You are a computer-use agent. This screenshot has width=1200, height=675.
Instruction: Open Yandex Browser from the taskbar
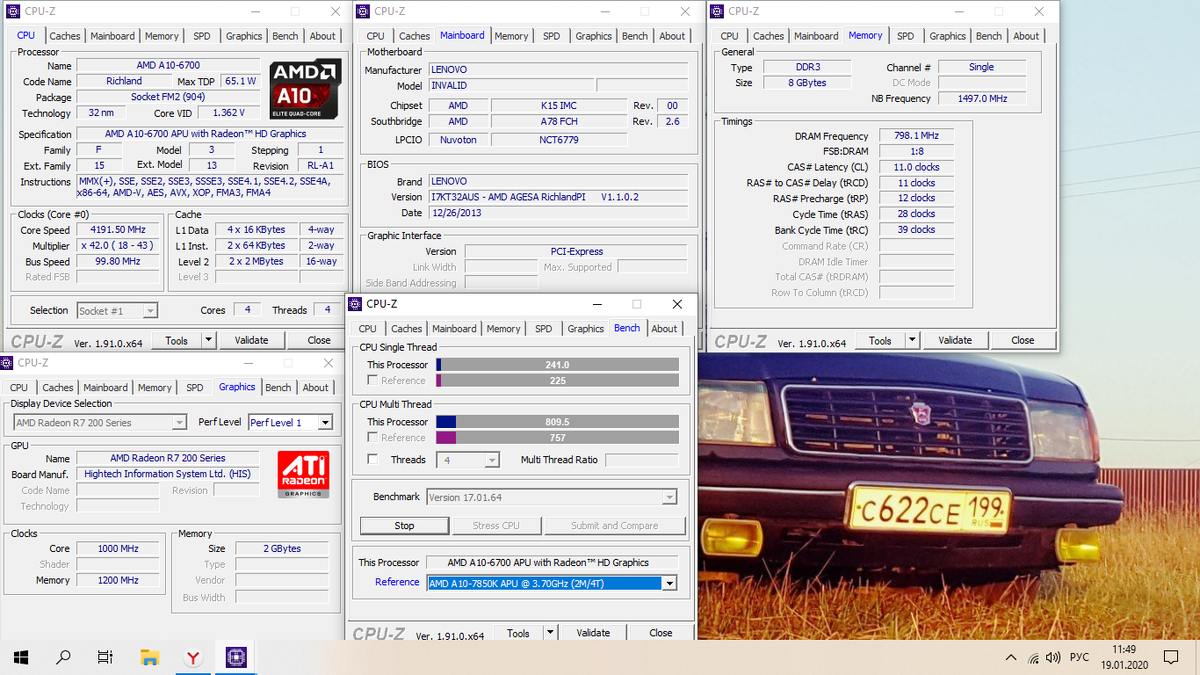192,657
